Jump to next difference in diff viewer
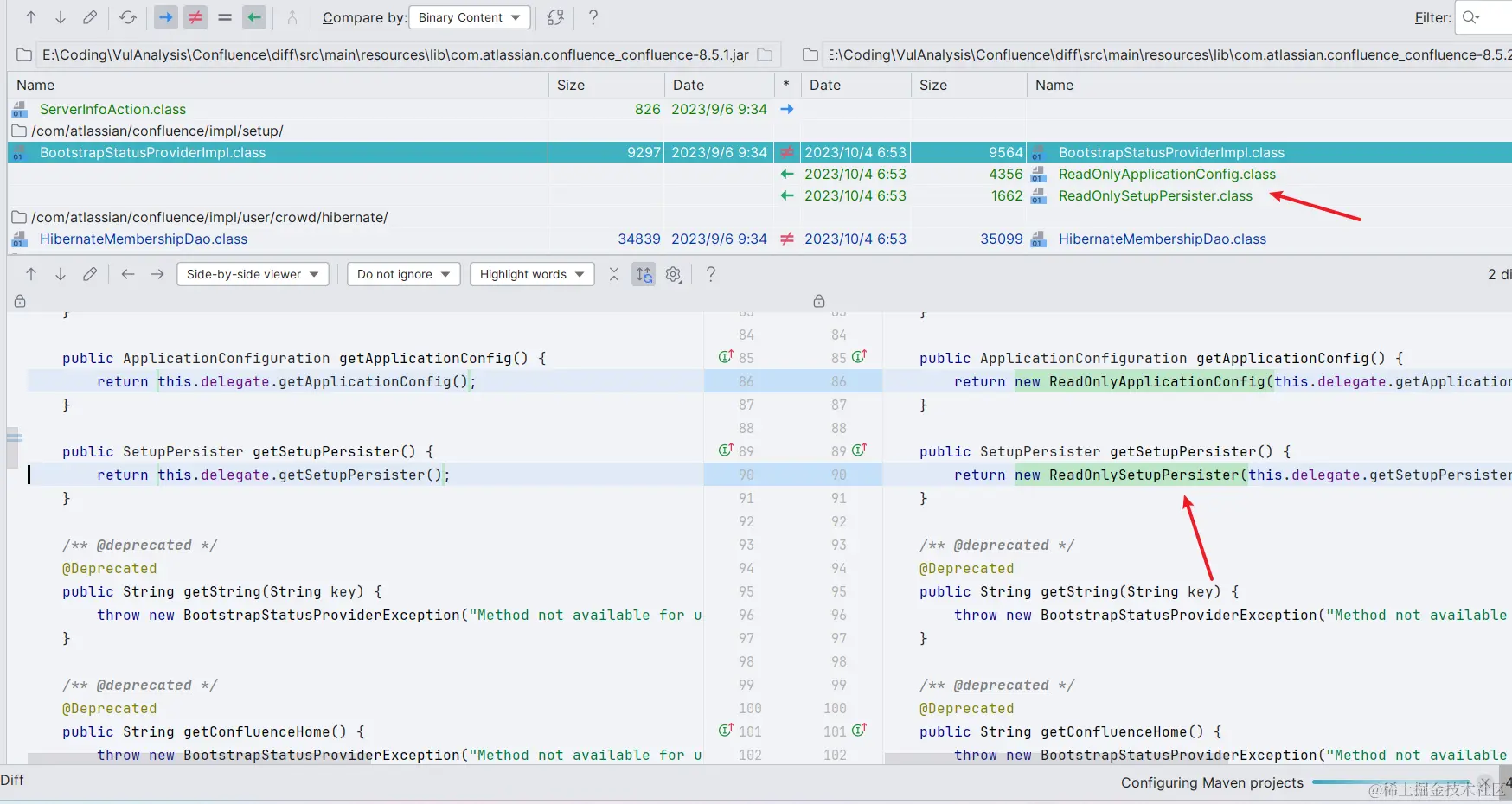The height and width of the screenshot is (804, 1512). click(x=61, y=274)
